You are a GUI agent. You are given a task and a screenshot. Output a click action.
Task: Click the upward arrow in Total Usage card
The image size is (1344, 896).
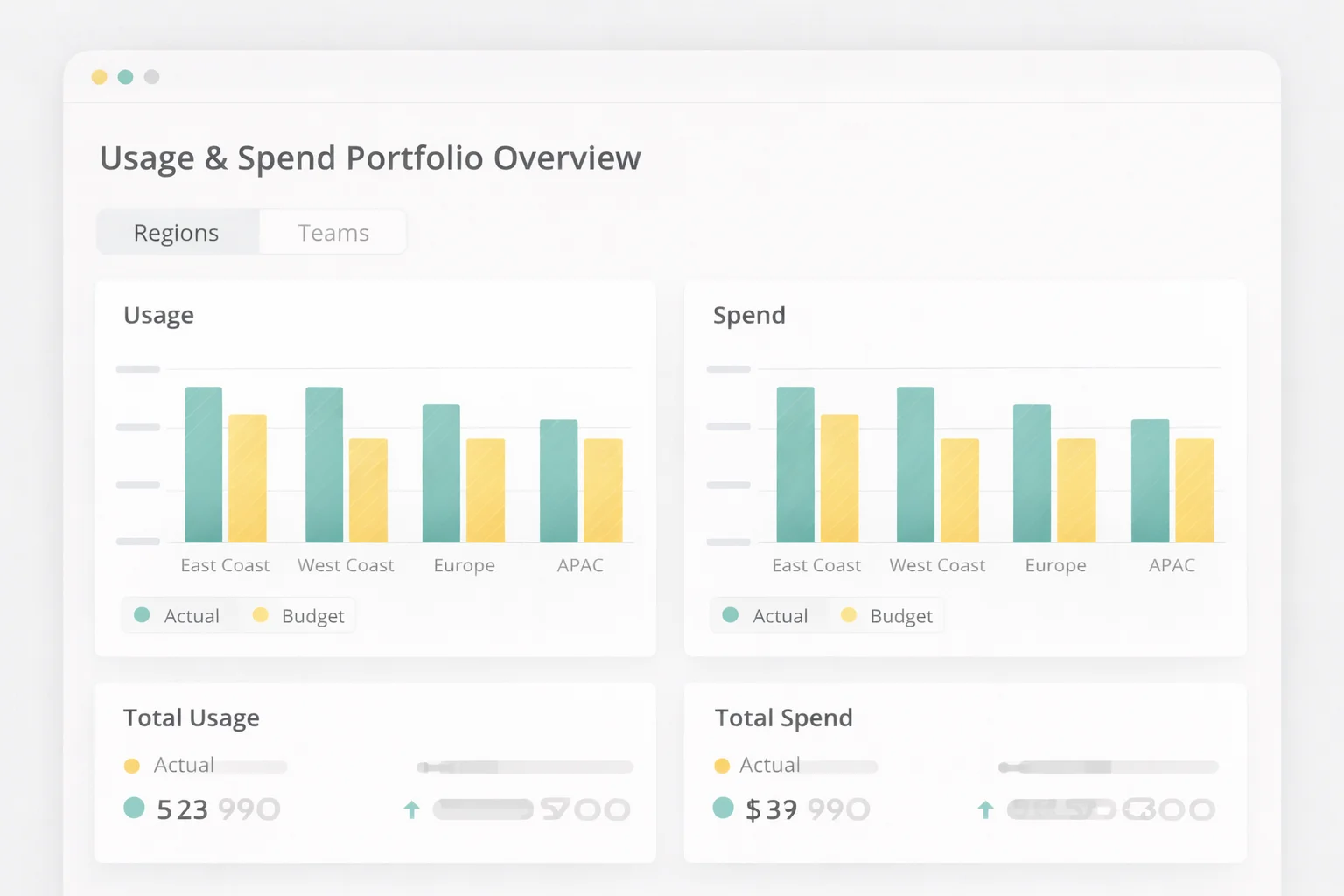(411, 809)
